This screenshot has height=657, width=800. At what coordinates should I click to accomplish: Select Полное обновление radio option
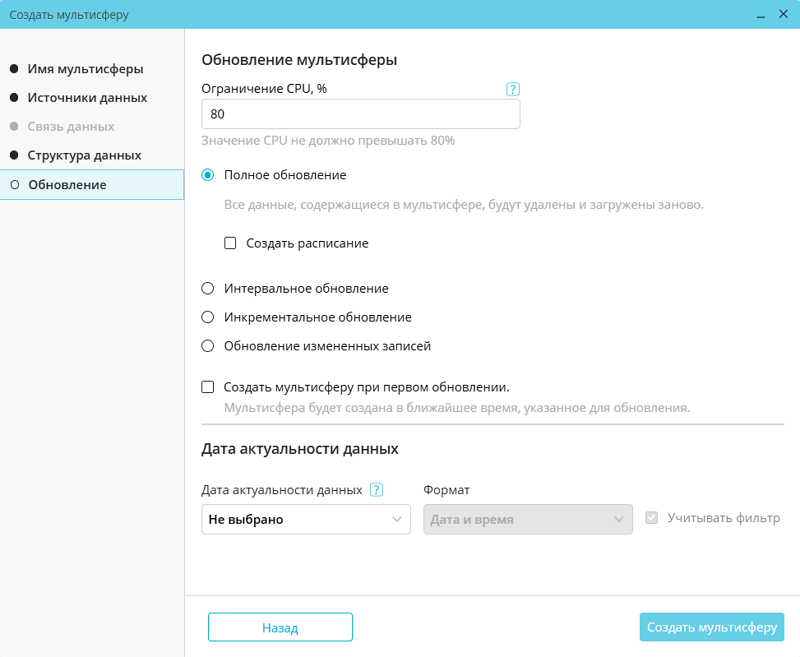pyautogui.click(x=208, y=175)
